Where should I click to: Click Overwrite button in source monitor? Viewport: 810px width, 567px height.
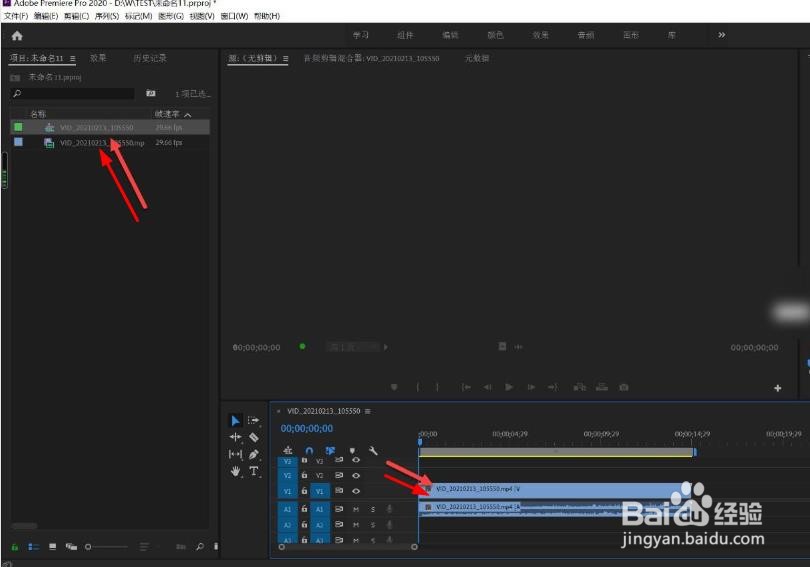tap(602, 387)
